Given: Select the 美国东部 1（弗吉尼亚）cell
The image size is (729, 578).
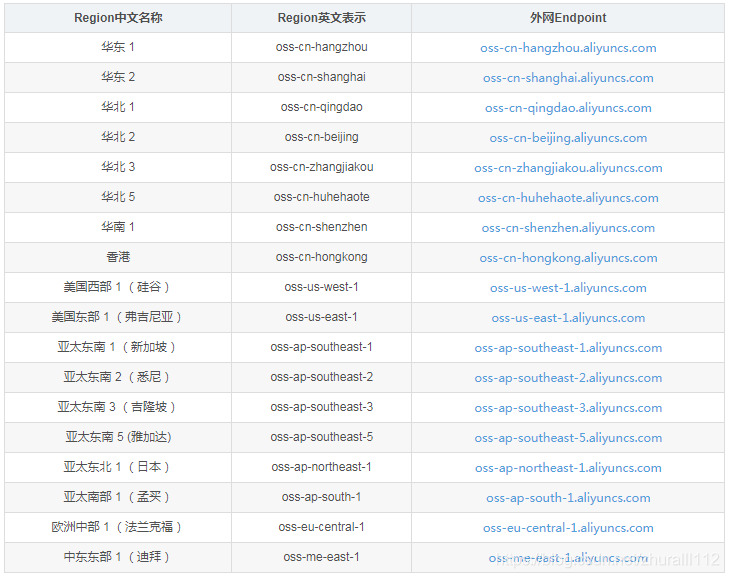Looking at the screenshot, I should point(118,317).
